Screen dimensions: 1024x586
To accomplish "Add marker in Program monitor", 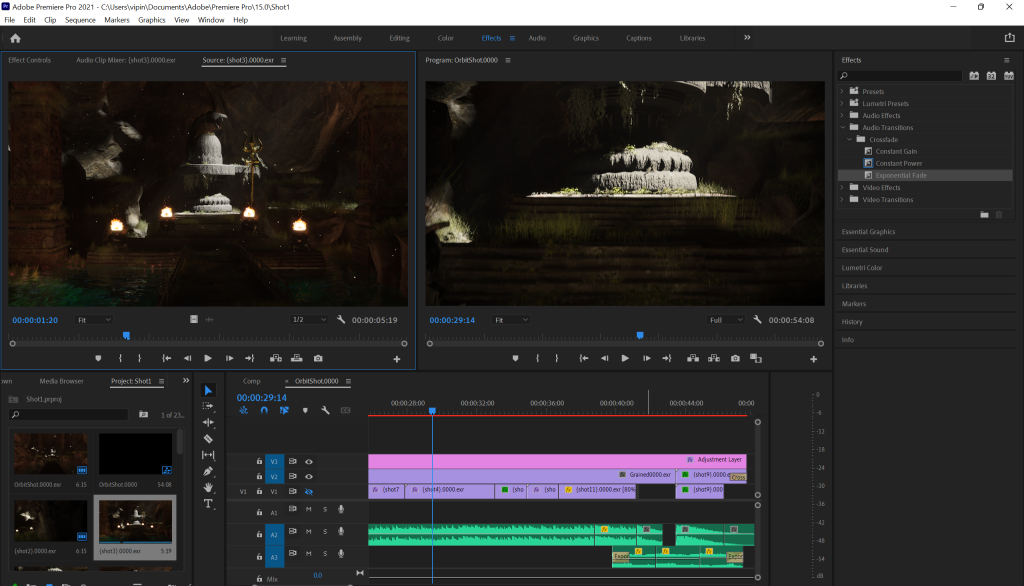I will click(515, 359).
